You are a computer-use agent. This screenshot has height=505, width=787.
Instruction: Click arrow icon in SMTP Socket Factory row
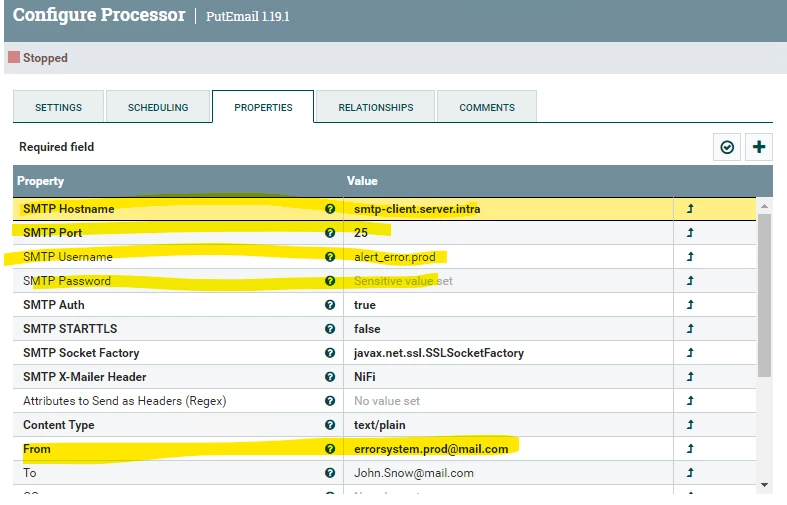[690, 353]
